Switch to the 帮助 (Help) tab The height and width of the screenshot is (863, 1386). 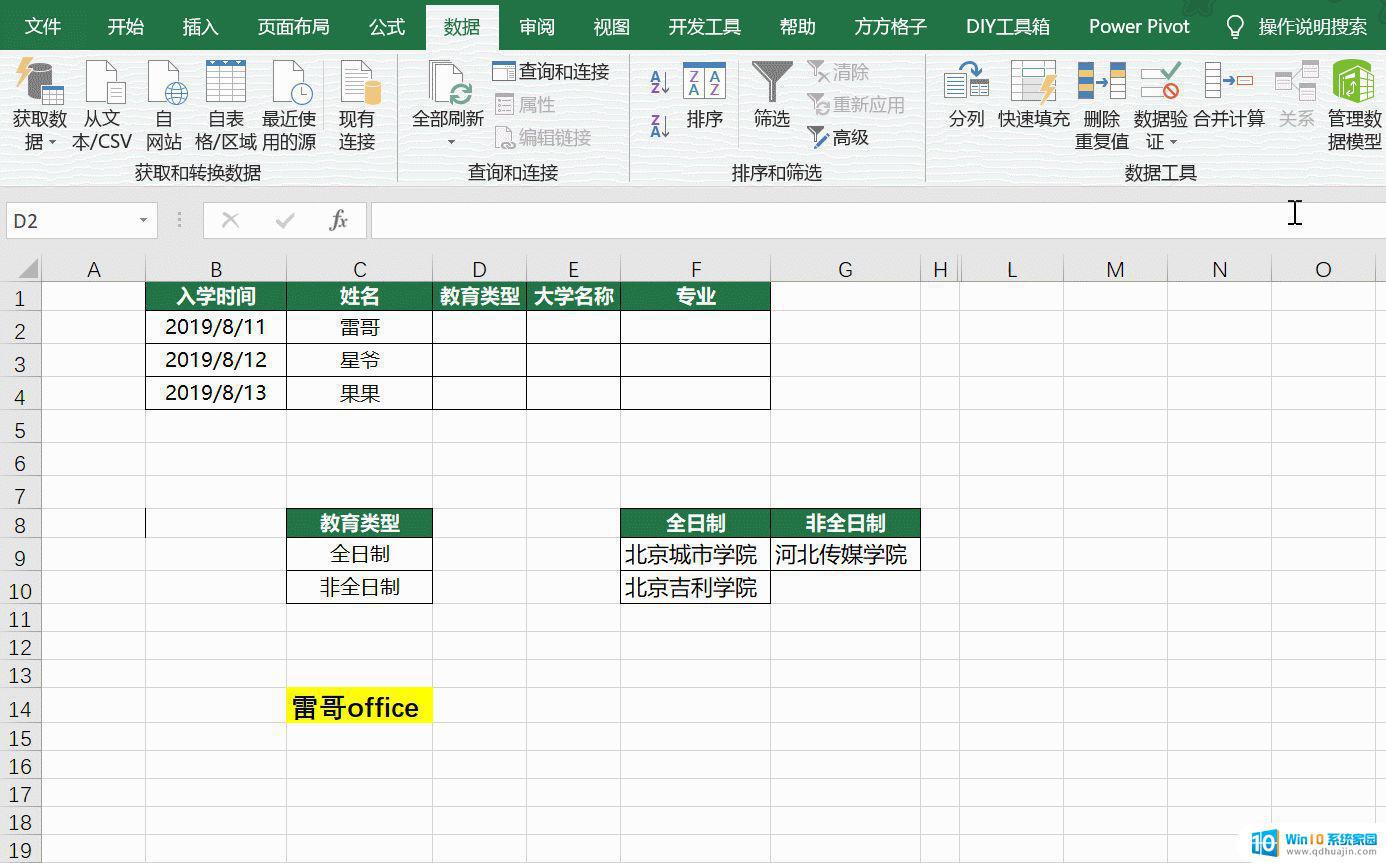pos(797,27)
